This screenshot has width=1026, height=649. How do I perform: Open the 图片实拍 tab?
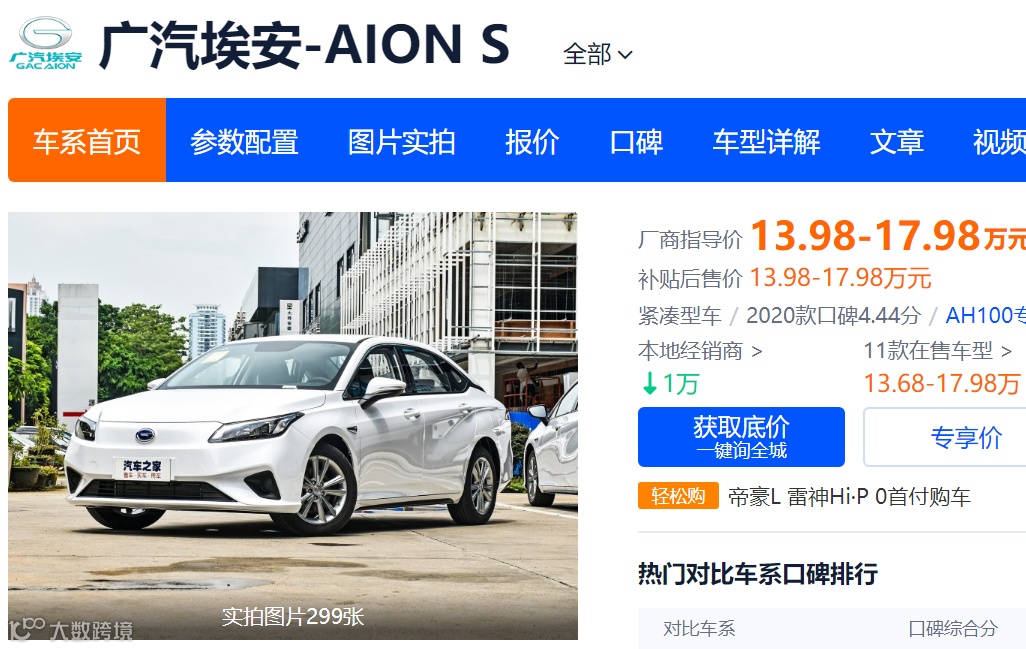[x=401, y=141]
